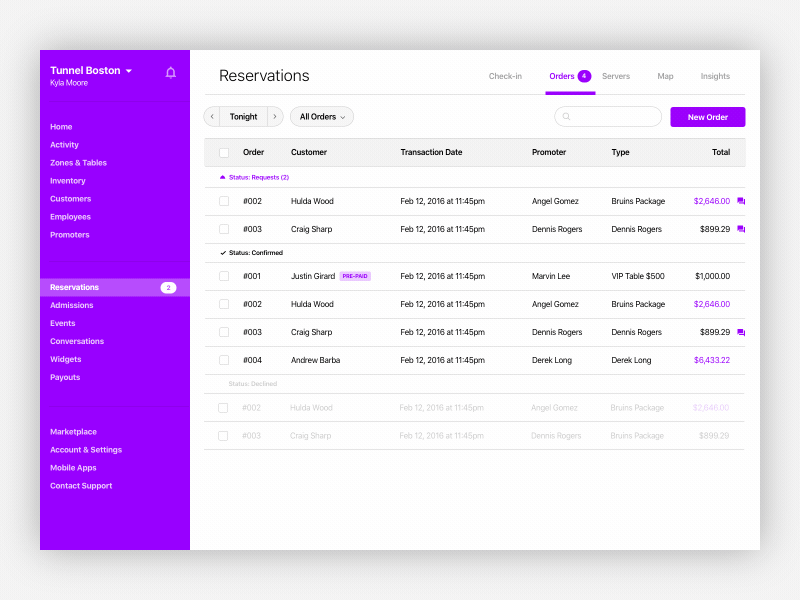This screenshot has height=600, width=800.
Task: Open the All Orders filter dropdown
Action: [321, 116]
